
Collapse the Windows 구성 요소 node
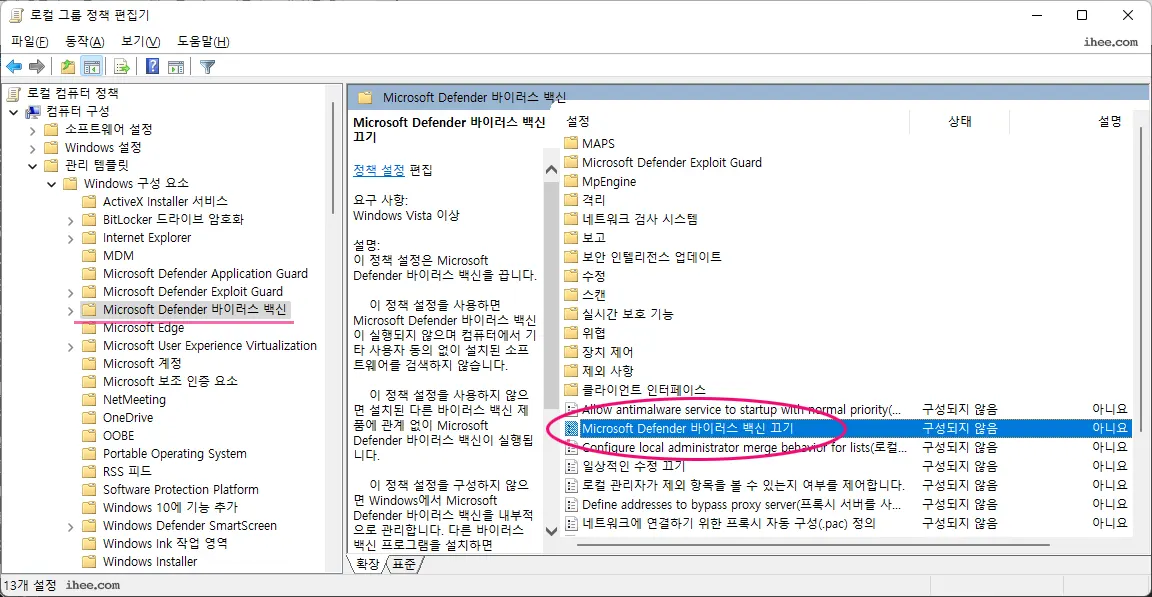51,184
